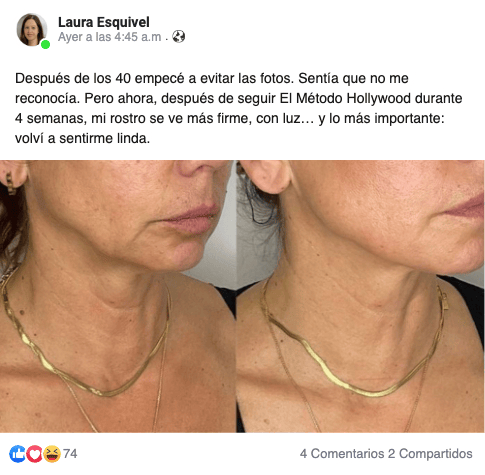Click the green online status dot

pos(45,44)
